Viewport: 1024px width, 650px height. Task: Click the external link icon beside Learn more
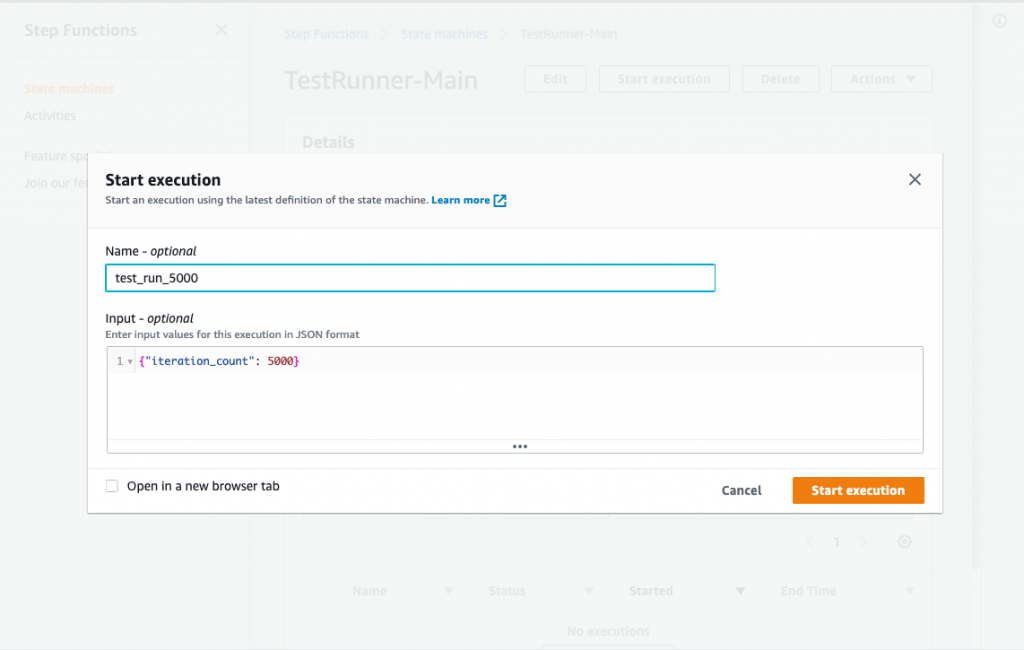tap(499, 200)
